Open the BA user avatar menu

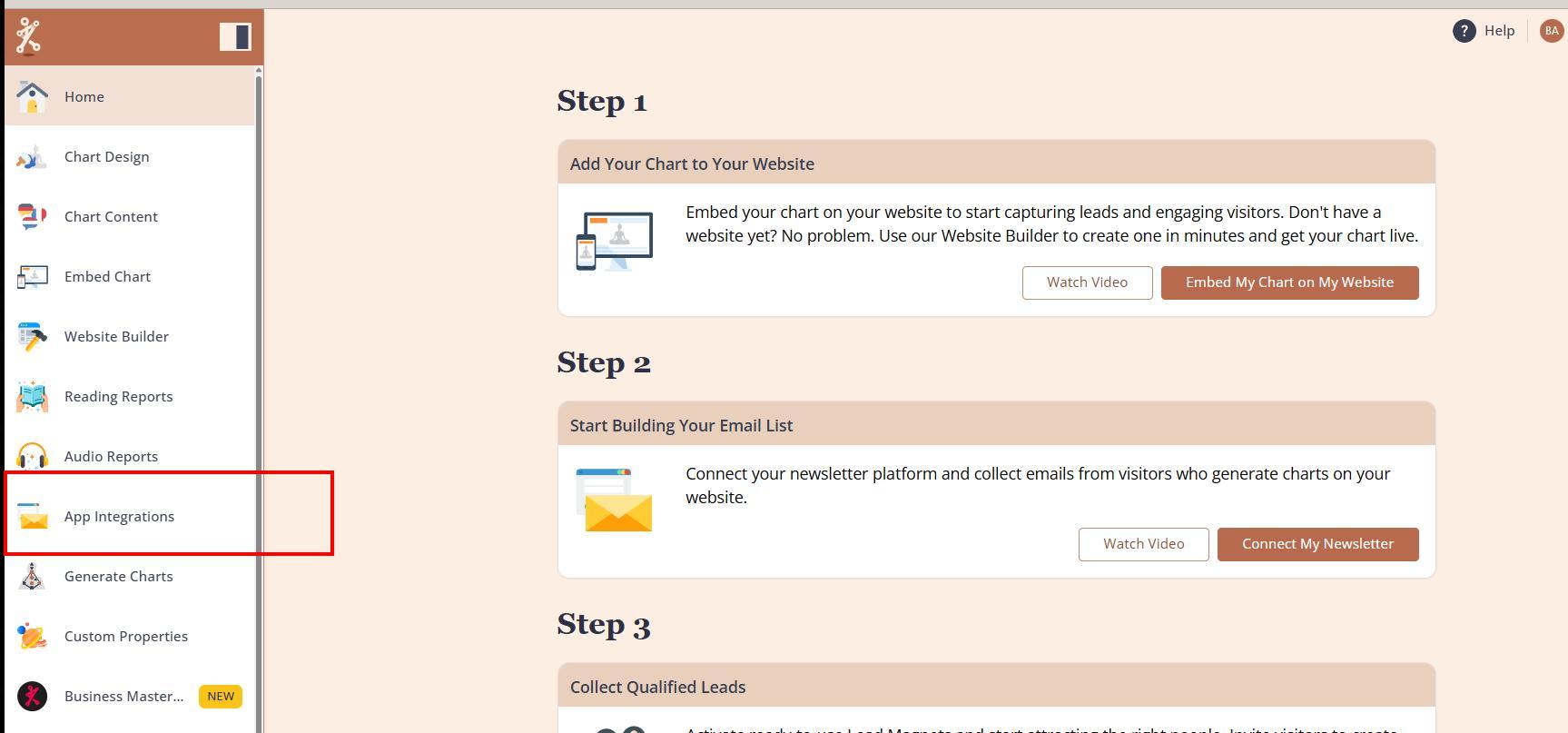1551,31
